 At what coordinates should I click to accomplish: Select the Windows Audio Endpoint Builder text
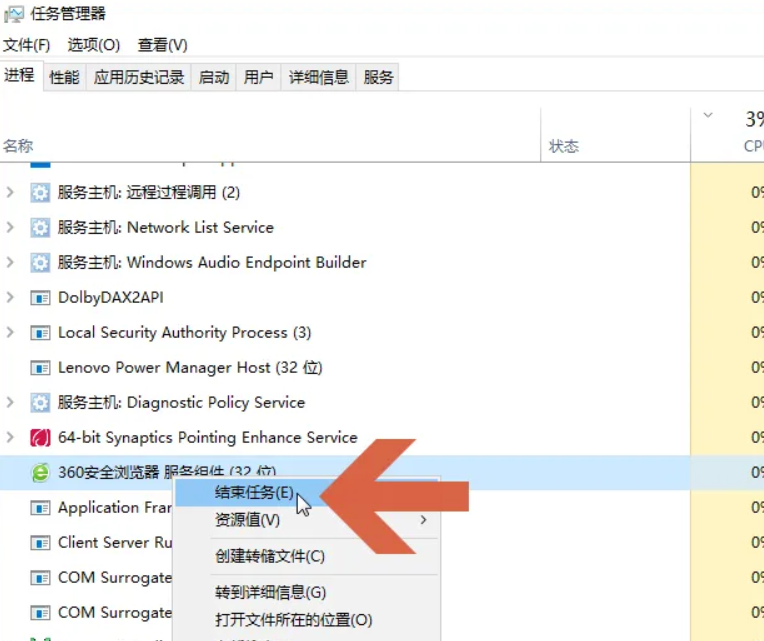[247, 263]
